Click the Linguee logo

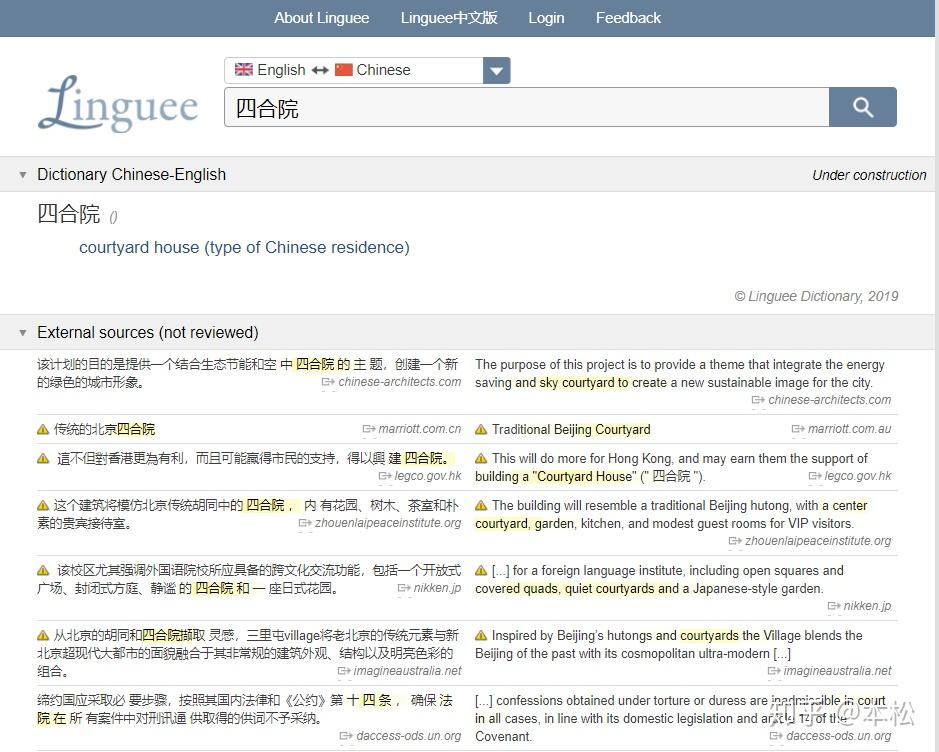point(118,103)
